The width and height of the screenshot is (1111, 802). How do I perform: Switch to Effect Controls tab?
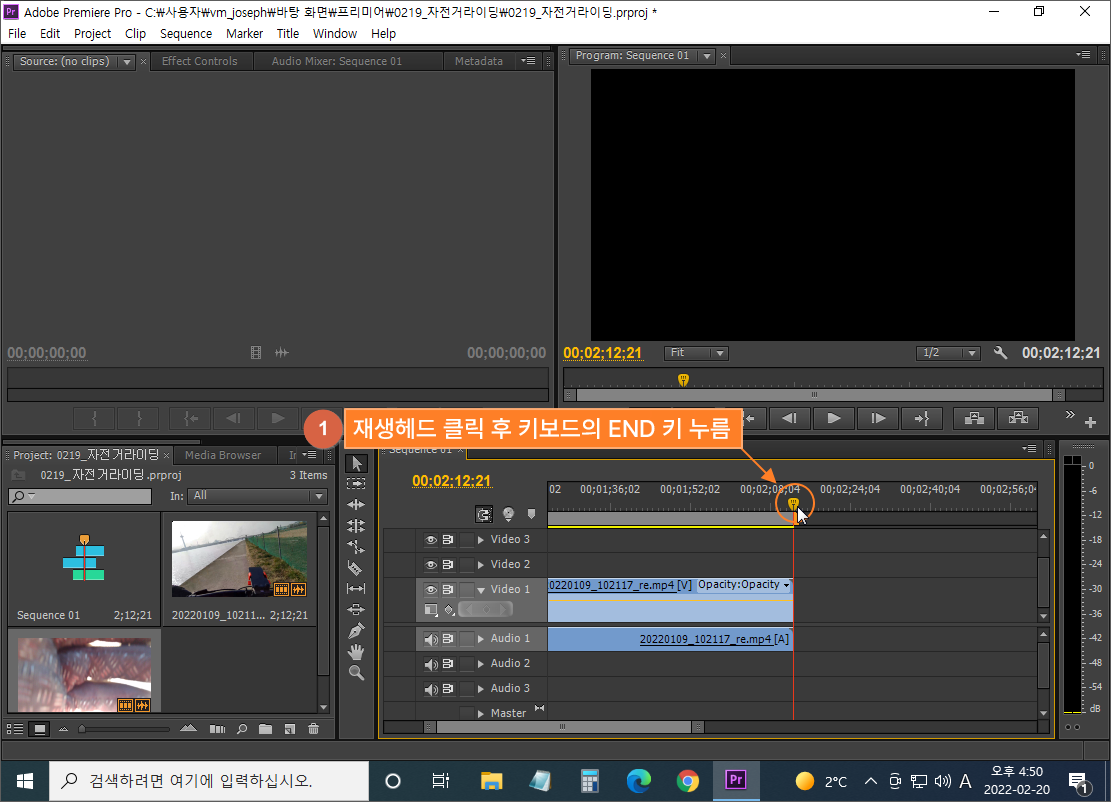[x=200, y=62]
